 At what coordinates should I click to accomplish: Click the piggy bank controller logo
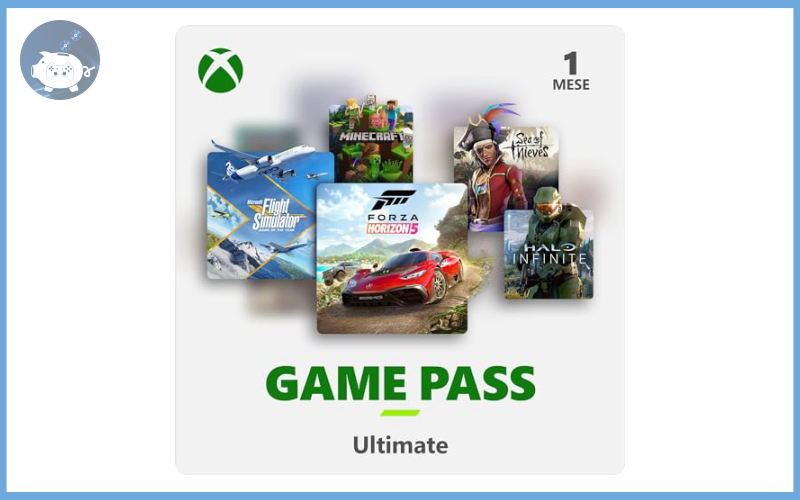(60, 60)
